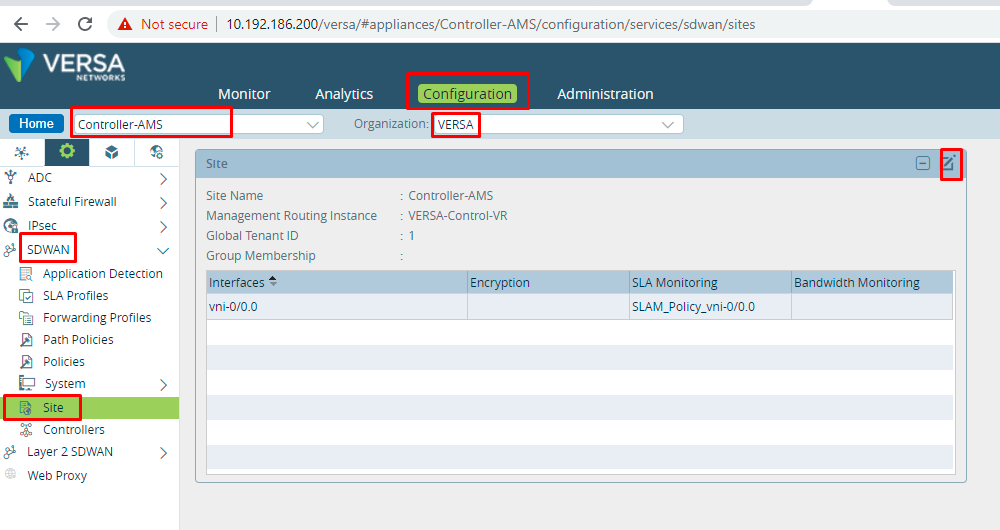Screen dimensions: 1000x530
Task: Sort by the Interfaces column header
Action: (337, 282)
